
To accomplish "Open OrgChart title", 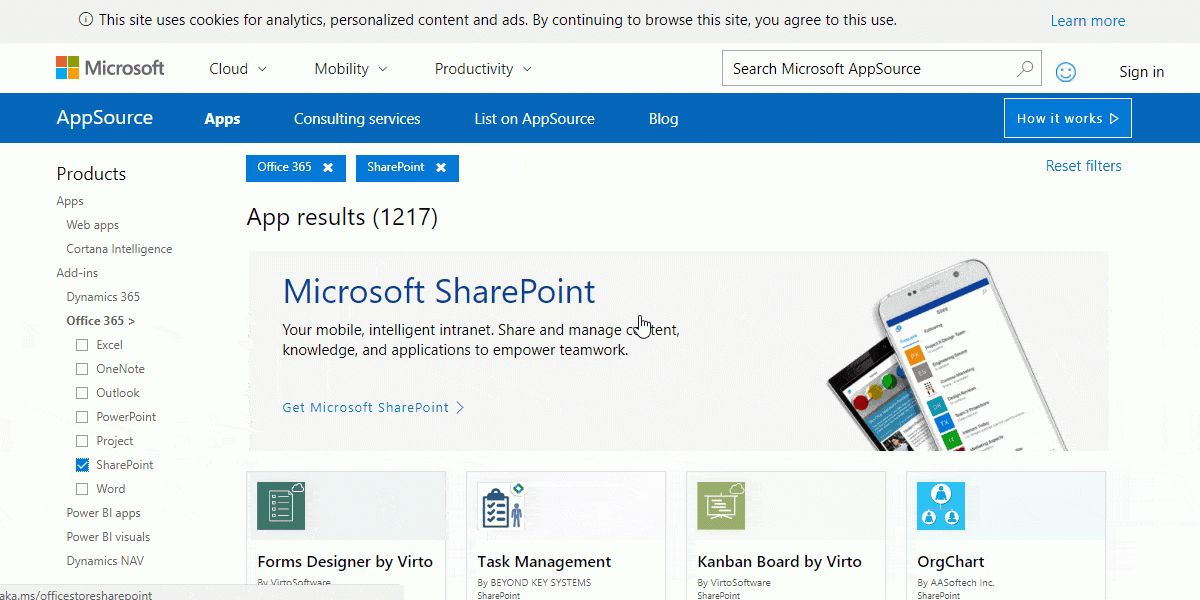I will tap(951, 562).
